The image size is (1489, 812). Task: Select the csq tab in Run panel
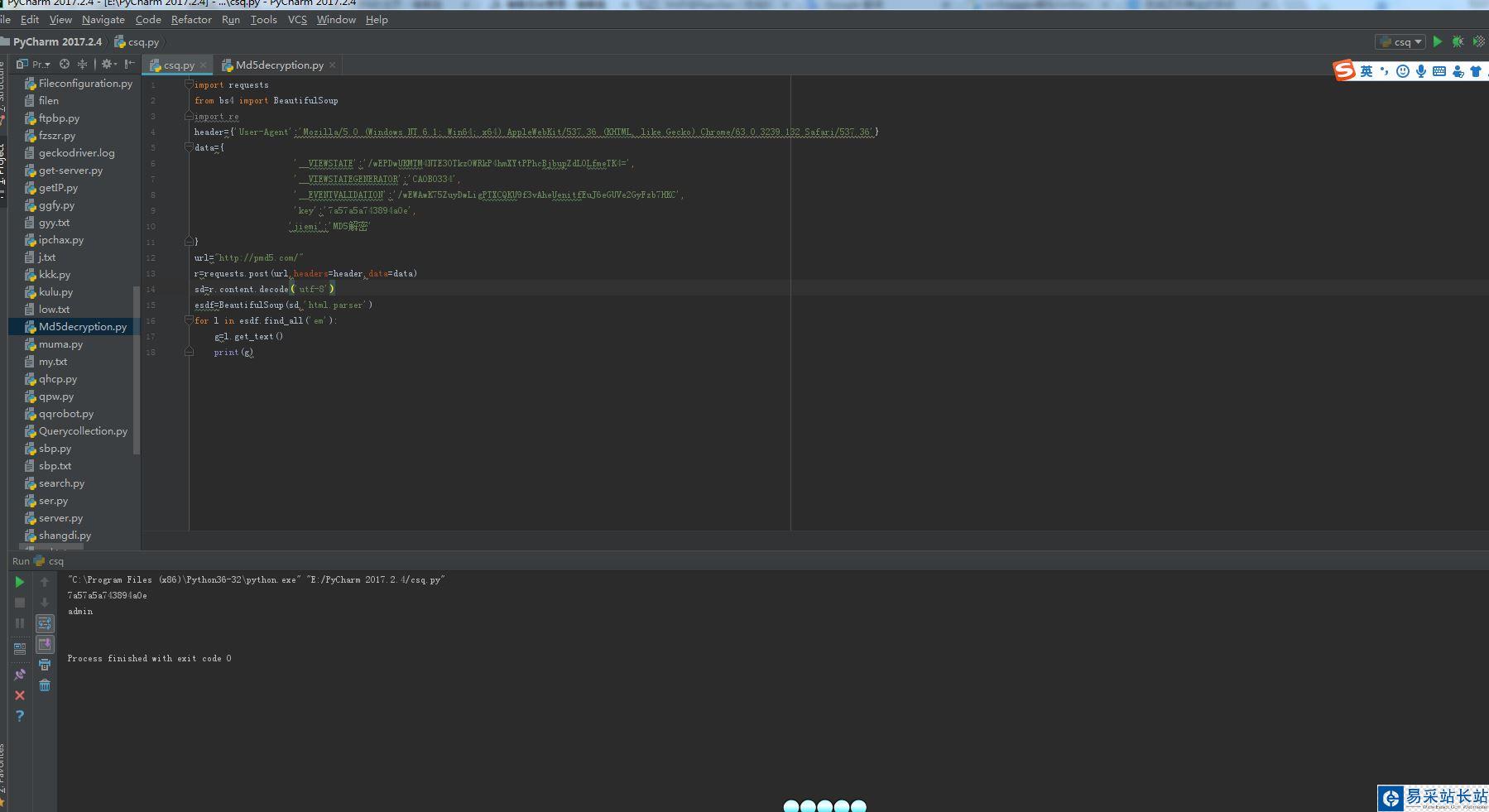(49, 560)
